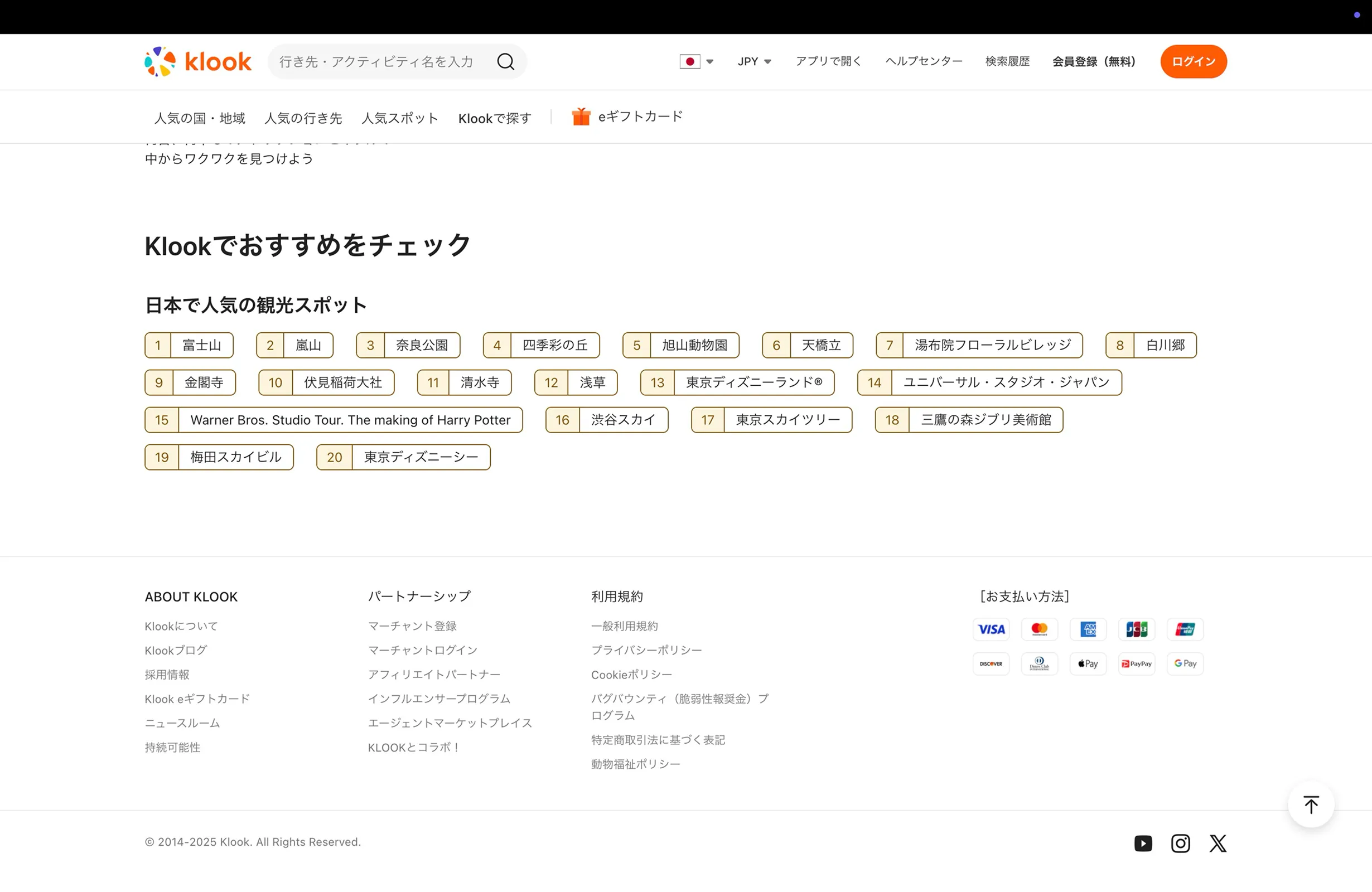
Task: Select spot 1 富士山
Action: pyautogui.click(x=189, y=345)
